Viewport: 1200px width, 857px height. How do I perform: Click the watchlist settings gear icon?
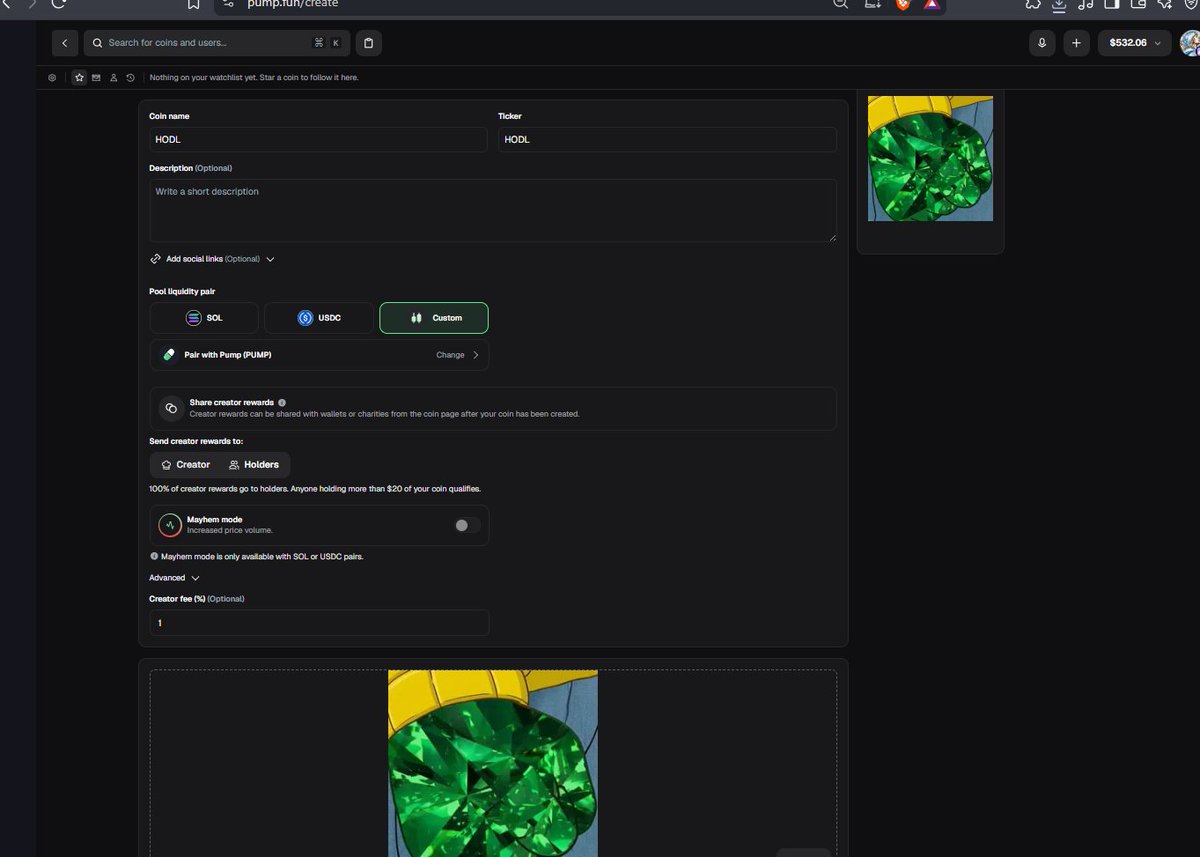click(x=52, y=77)
